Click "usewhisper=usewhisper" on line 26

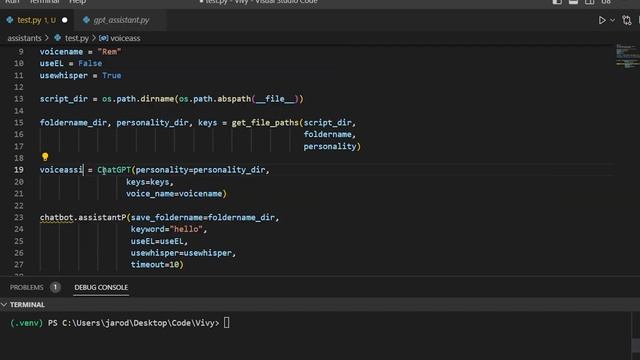point(181,253)
